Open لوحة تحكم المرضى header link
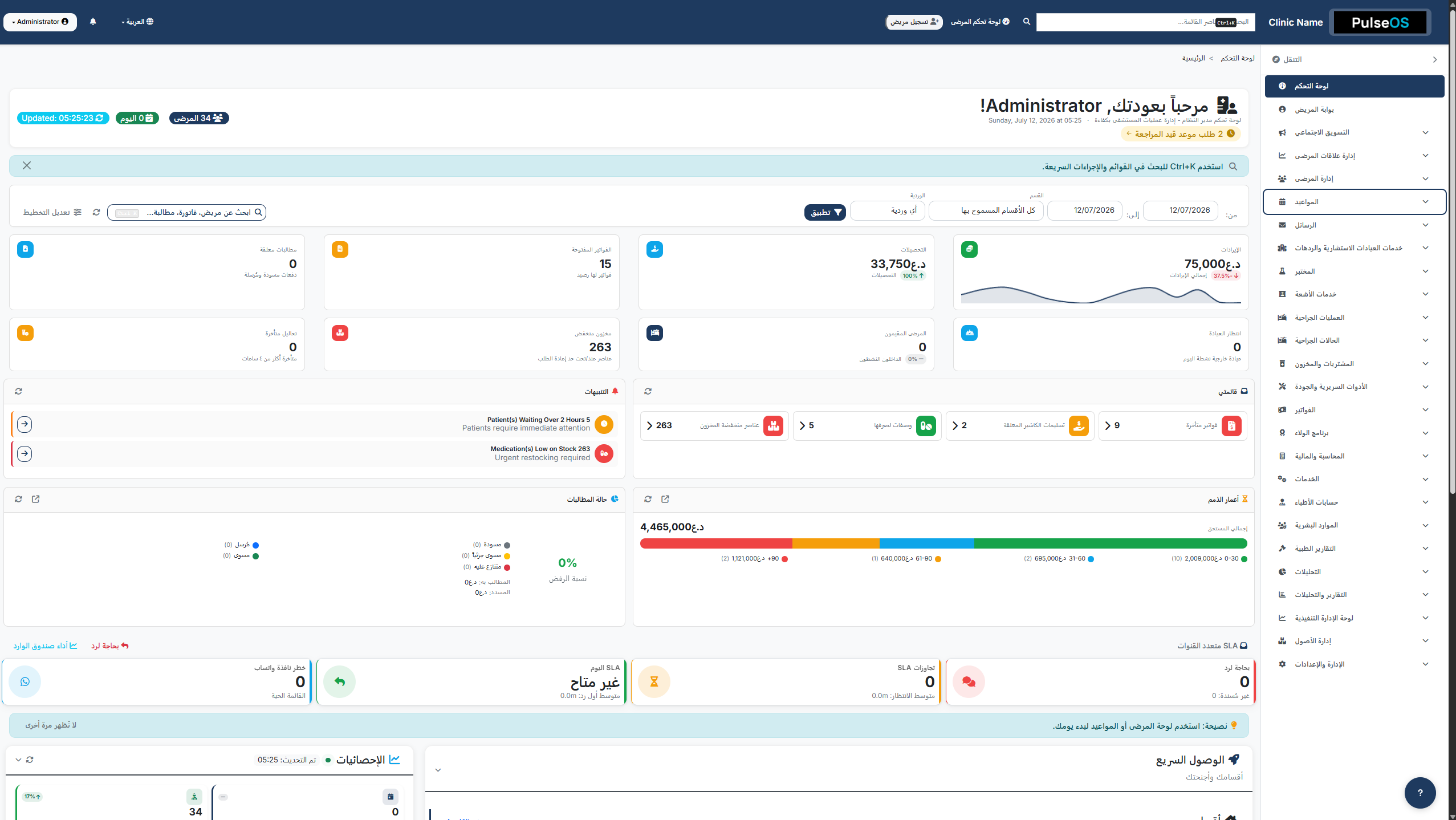This screenshot has width=1456, height=820. [980, 22]
